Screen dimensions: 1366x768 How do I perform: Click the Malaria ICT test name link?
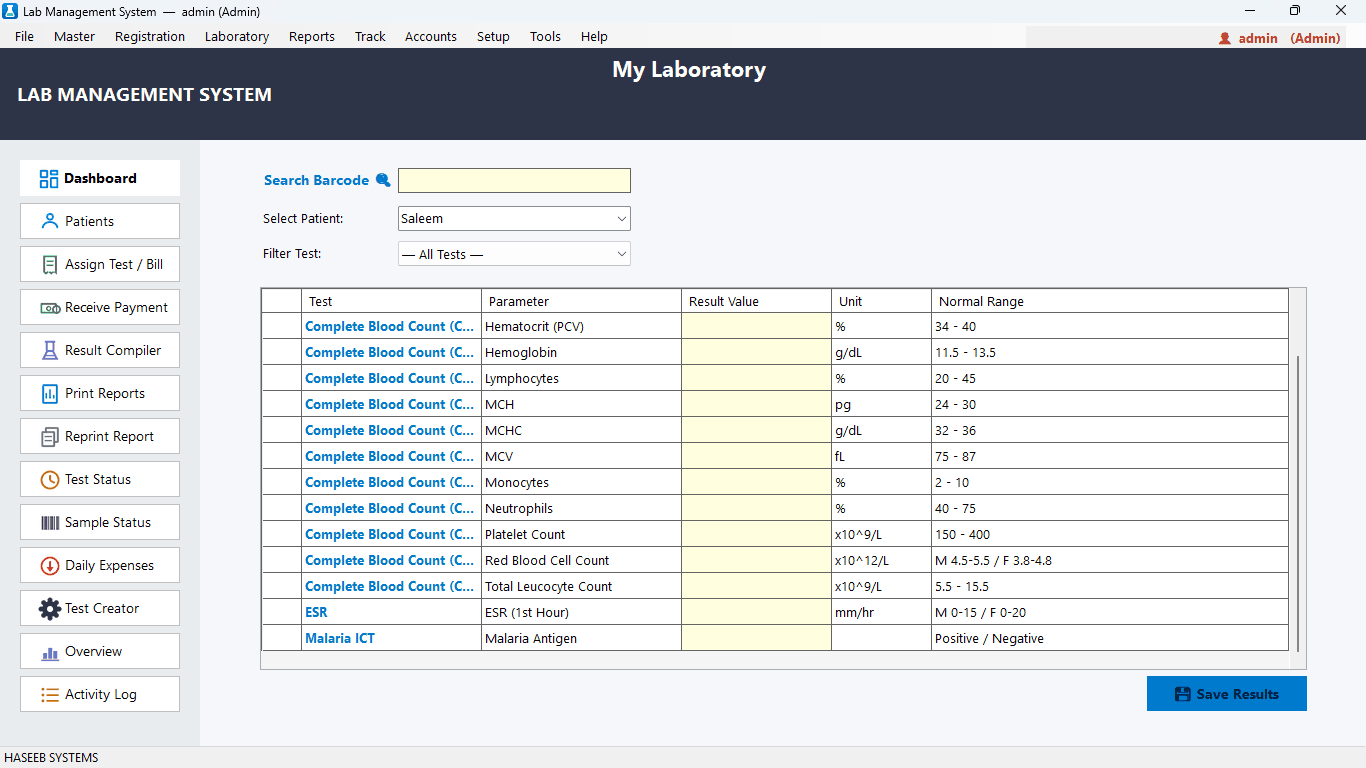(x=340, y=638)
